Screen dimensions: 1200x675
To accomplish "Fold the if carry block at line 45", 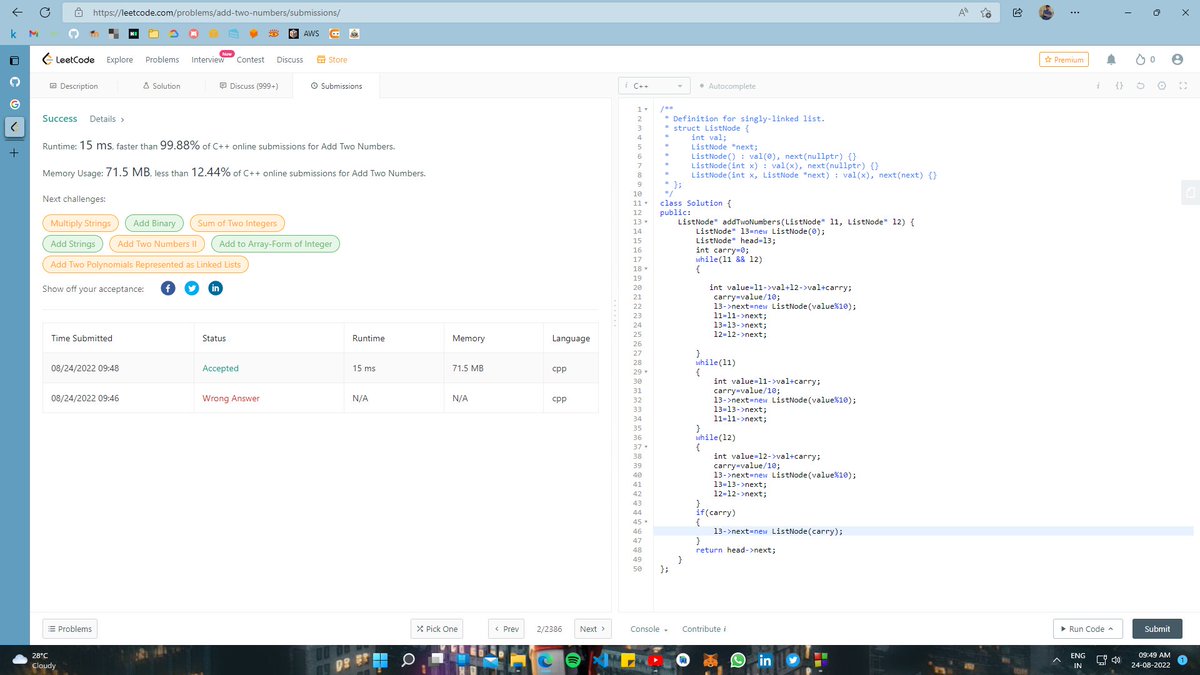I will (645, 522).
